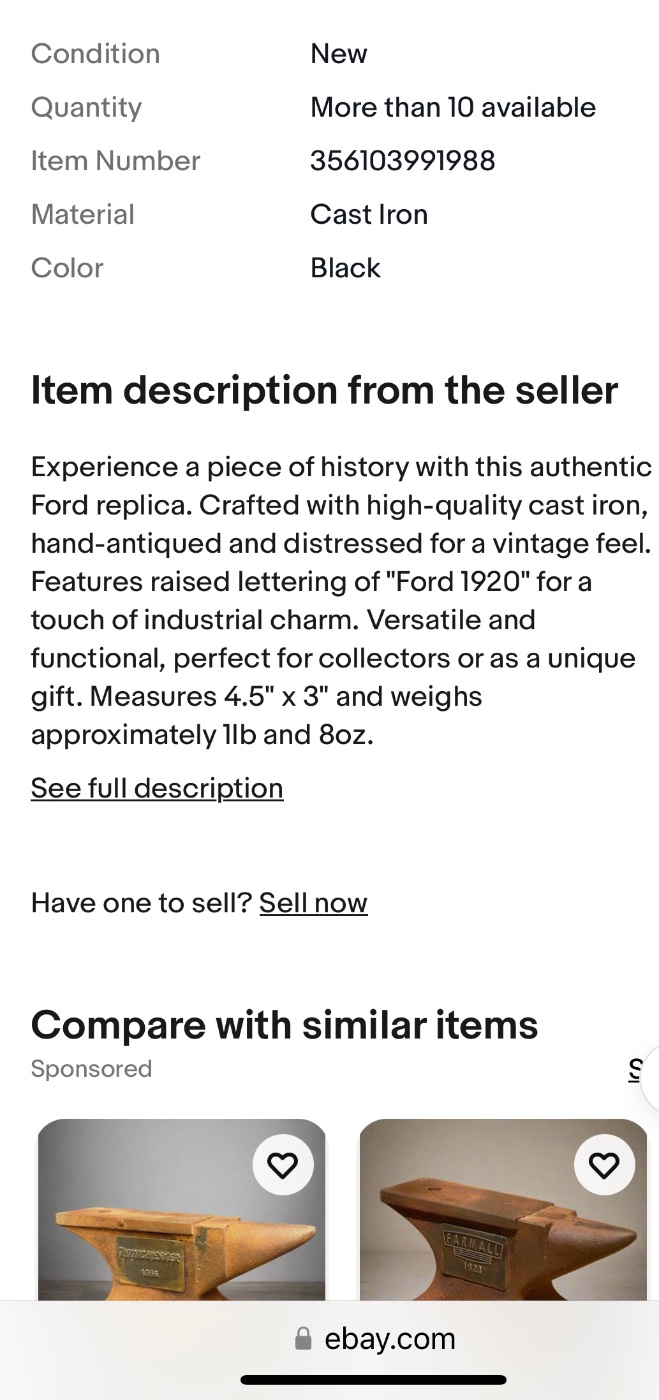The image size is (659, 1400).
Task: Tap the New condition value
Action: tap(338, 54)
